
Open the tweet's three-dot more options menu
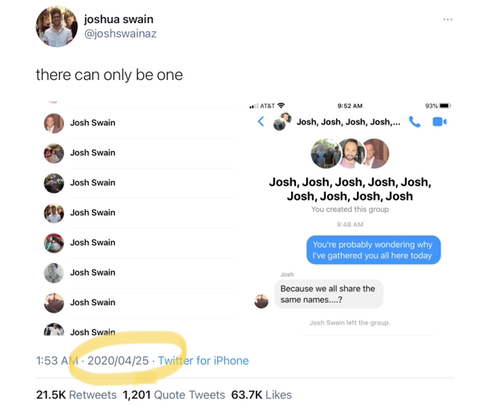[448, 19]
